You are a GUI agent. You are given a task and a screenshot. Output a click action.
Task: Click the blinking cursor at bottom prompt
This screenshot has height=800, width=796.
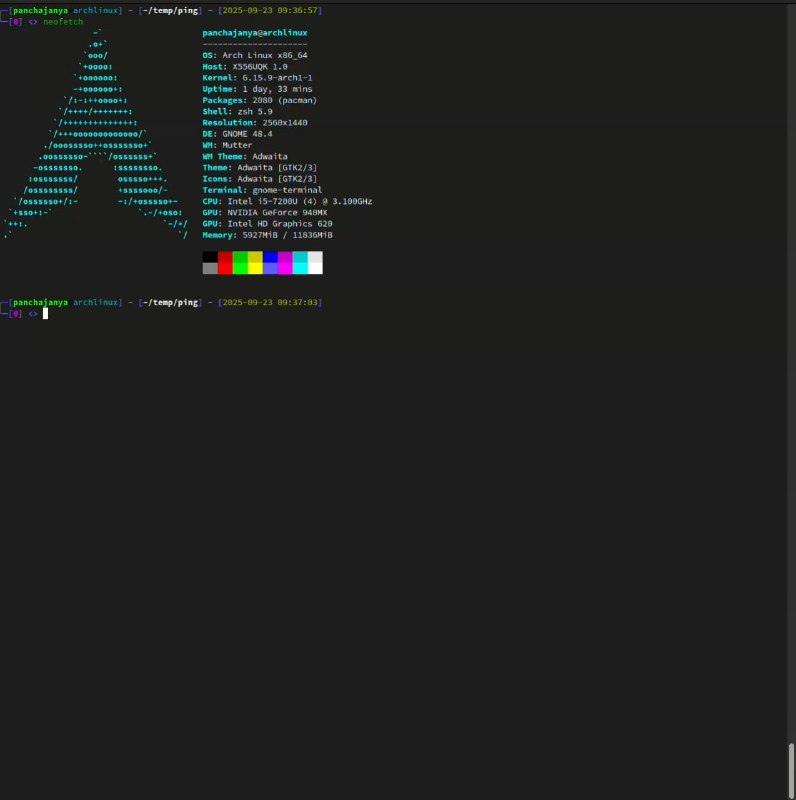(x=45, y=314)
